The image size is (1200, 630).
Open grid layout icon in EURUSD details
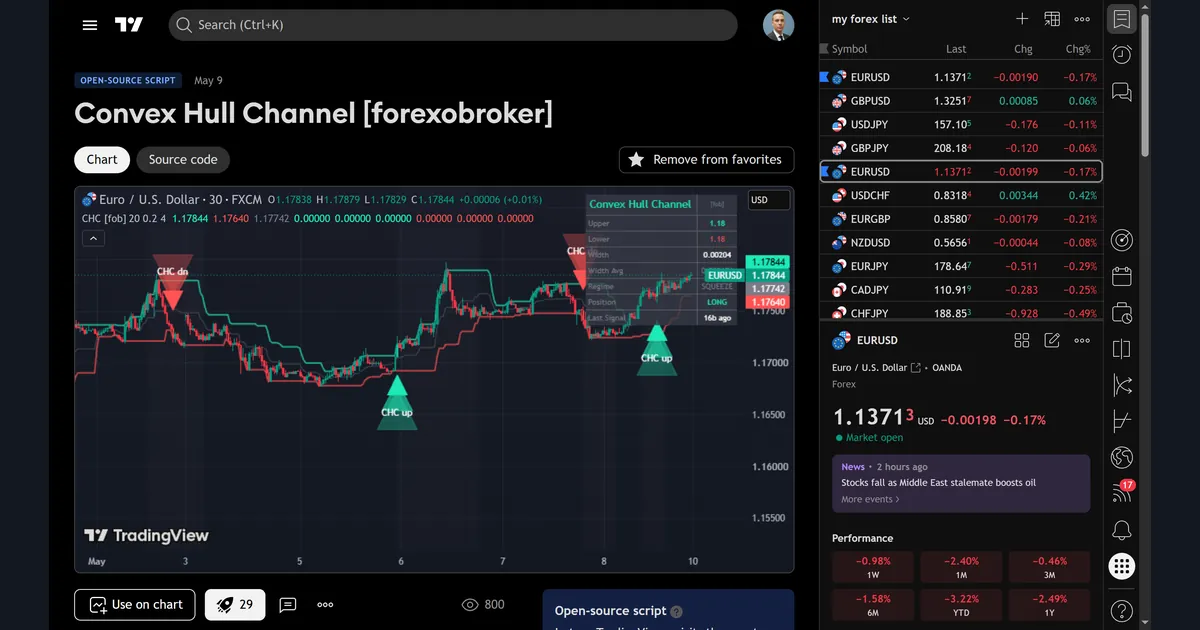(1022, 340)
